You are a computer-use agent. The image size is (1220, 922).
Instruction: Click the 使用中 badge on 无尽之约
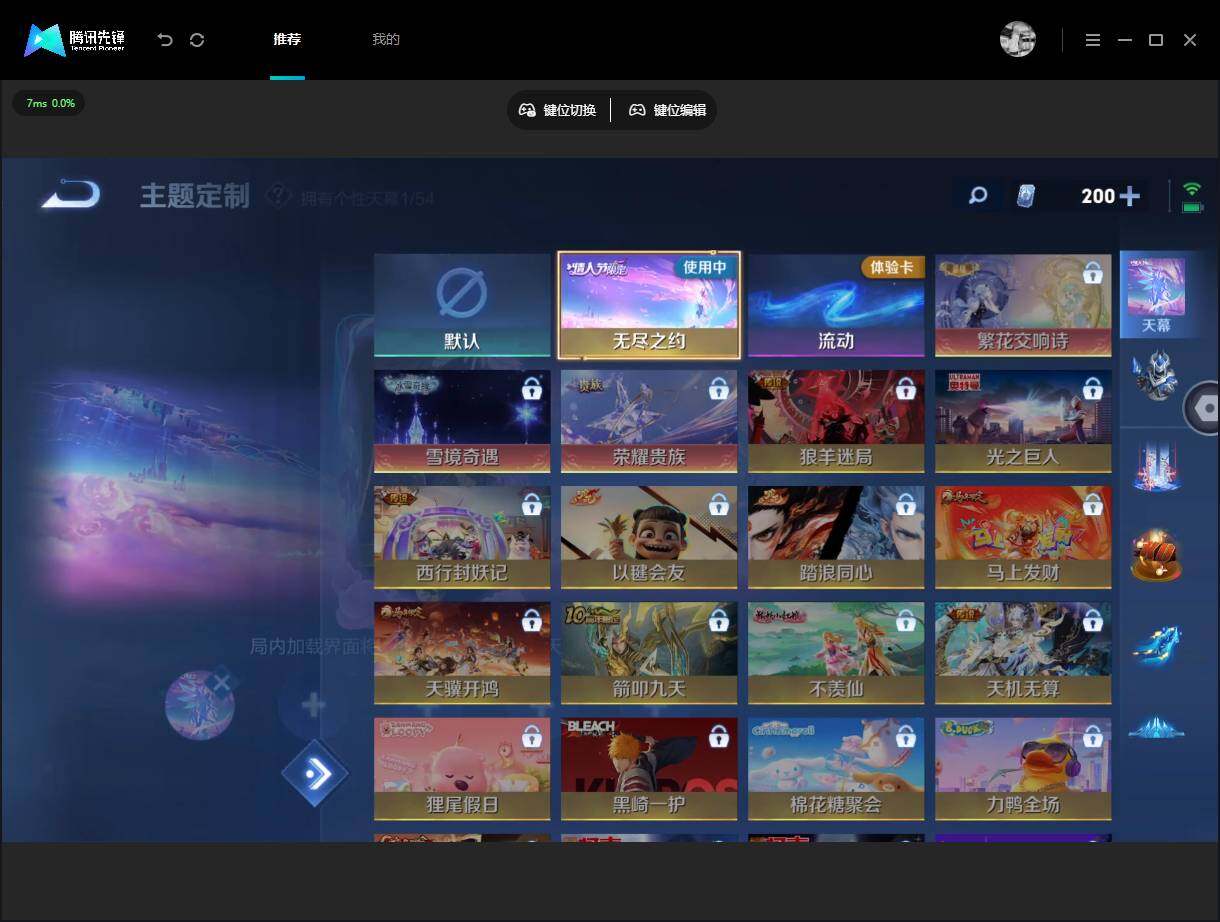pyautogui.click(x=705, y=267)
